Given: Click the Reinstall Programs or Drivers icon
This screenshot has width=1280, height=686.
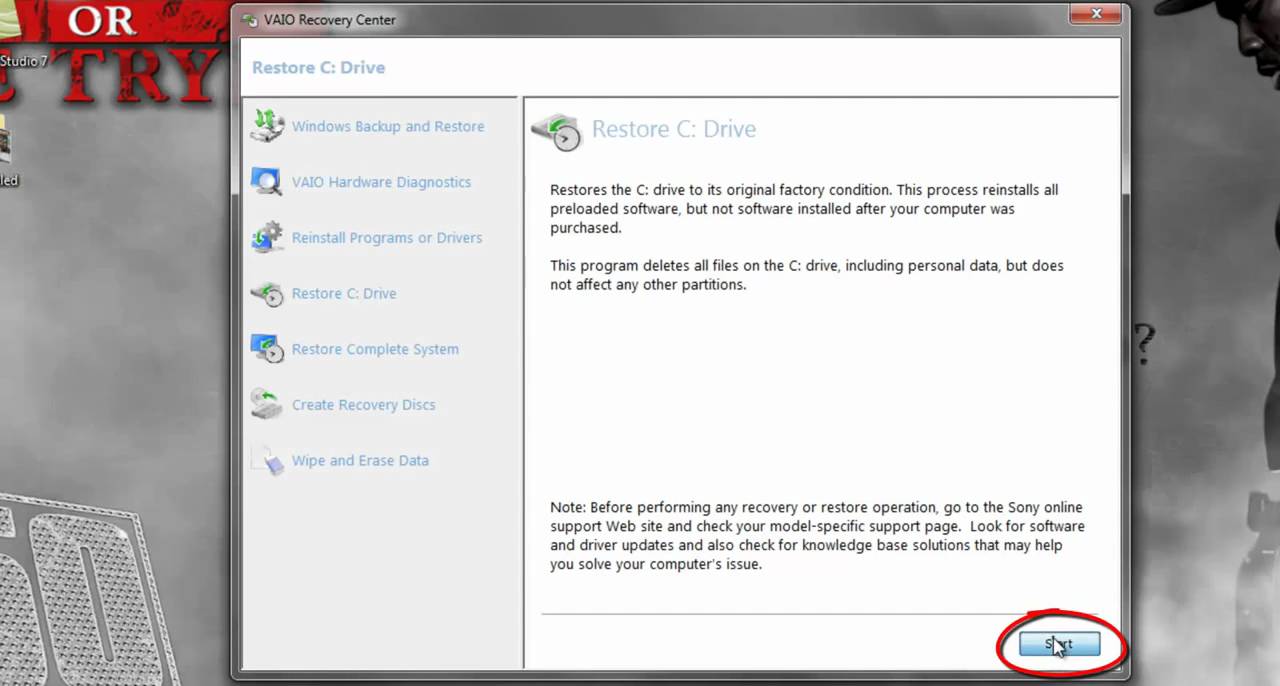Looking at the screenshot, I should pos(267,238).
